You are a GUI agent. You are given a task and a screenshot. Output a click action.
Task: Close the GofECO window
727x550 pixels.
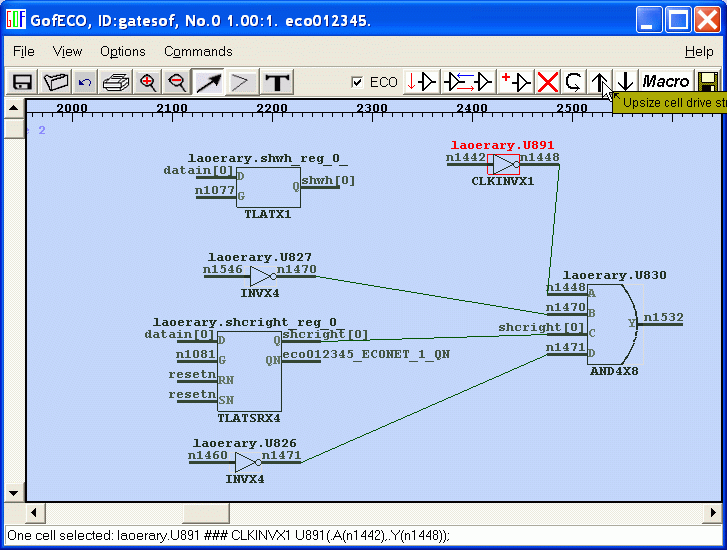(x=708, y=20)
